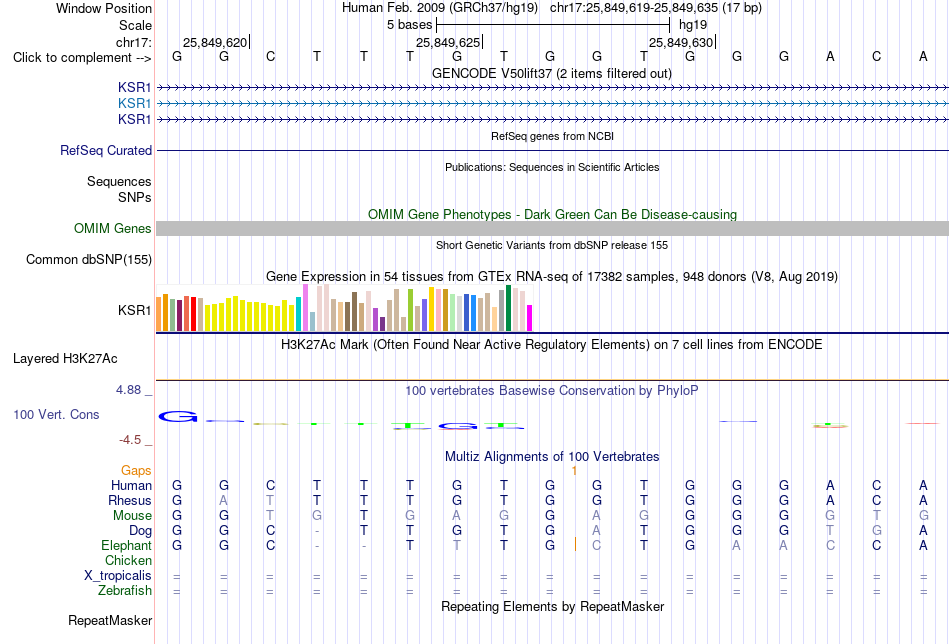Click the 'Click to complement -->' label
Screen dimensions: 950x644
click(82, 58)
